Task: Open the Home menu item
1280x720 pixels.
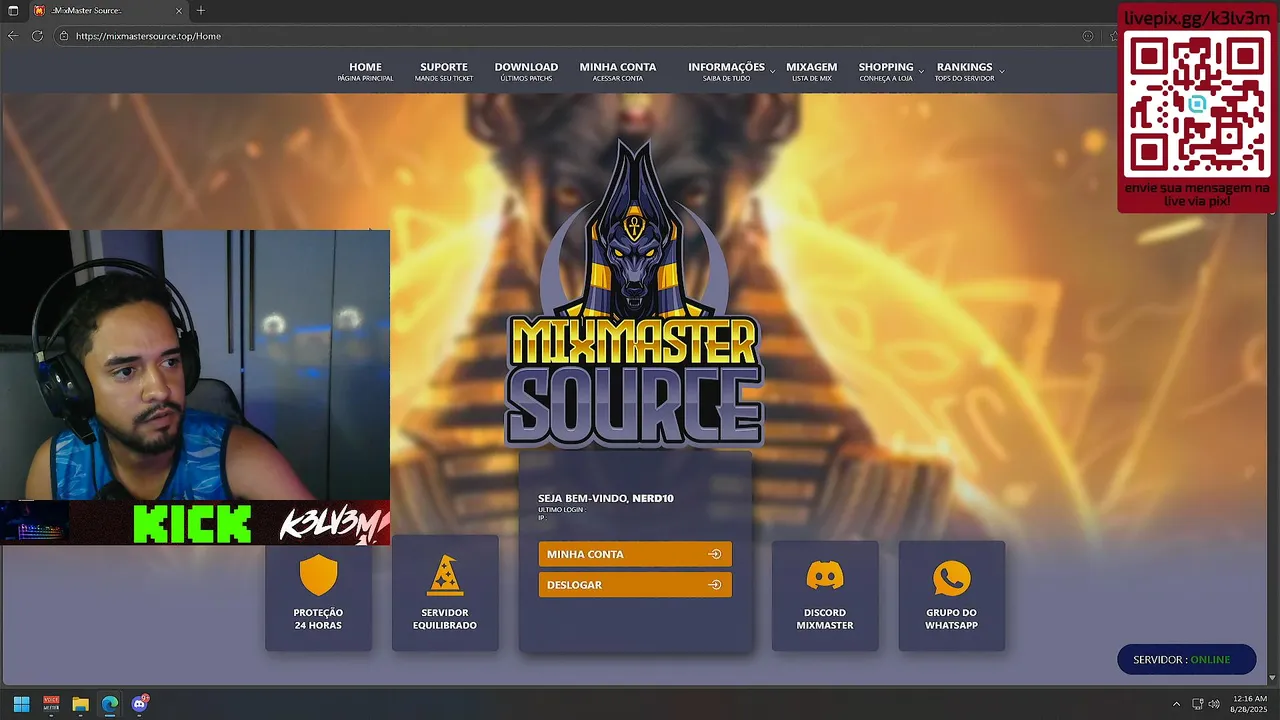Action: 365,71
